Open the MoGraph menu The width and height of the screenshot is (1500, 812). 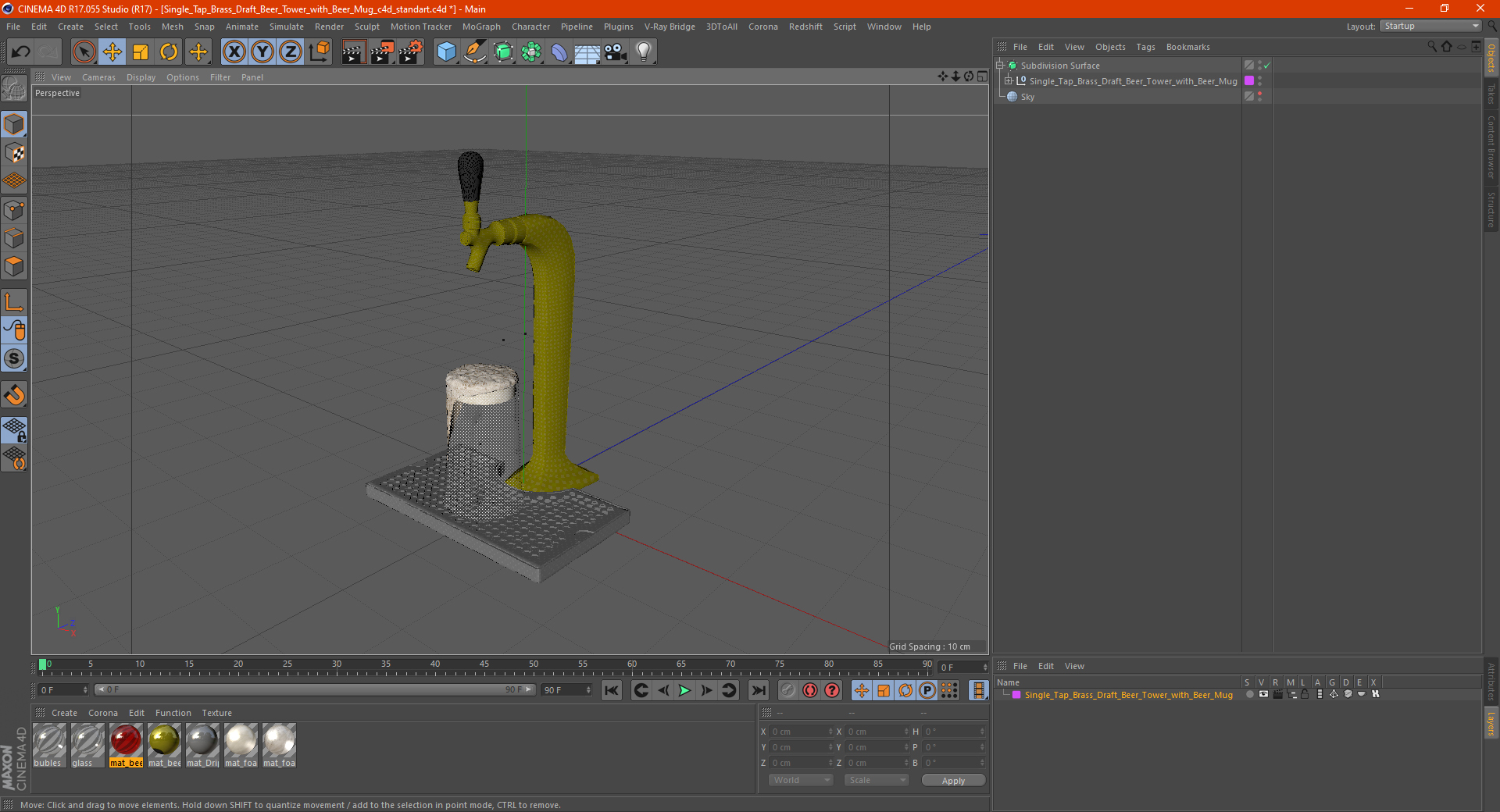click(481, 27)
